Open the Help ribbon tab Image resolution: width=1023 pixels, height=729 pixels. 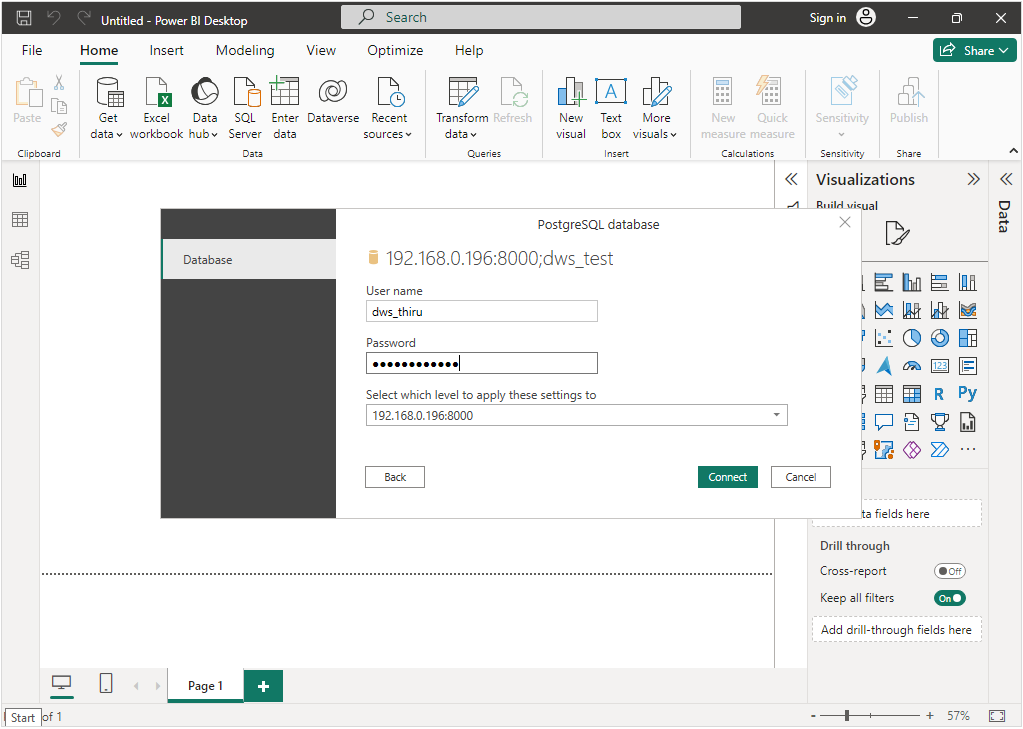point(469,50)
